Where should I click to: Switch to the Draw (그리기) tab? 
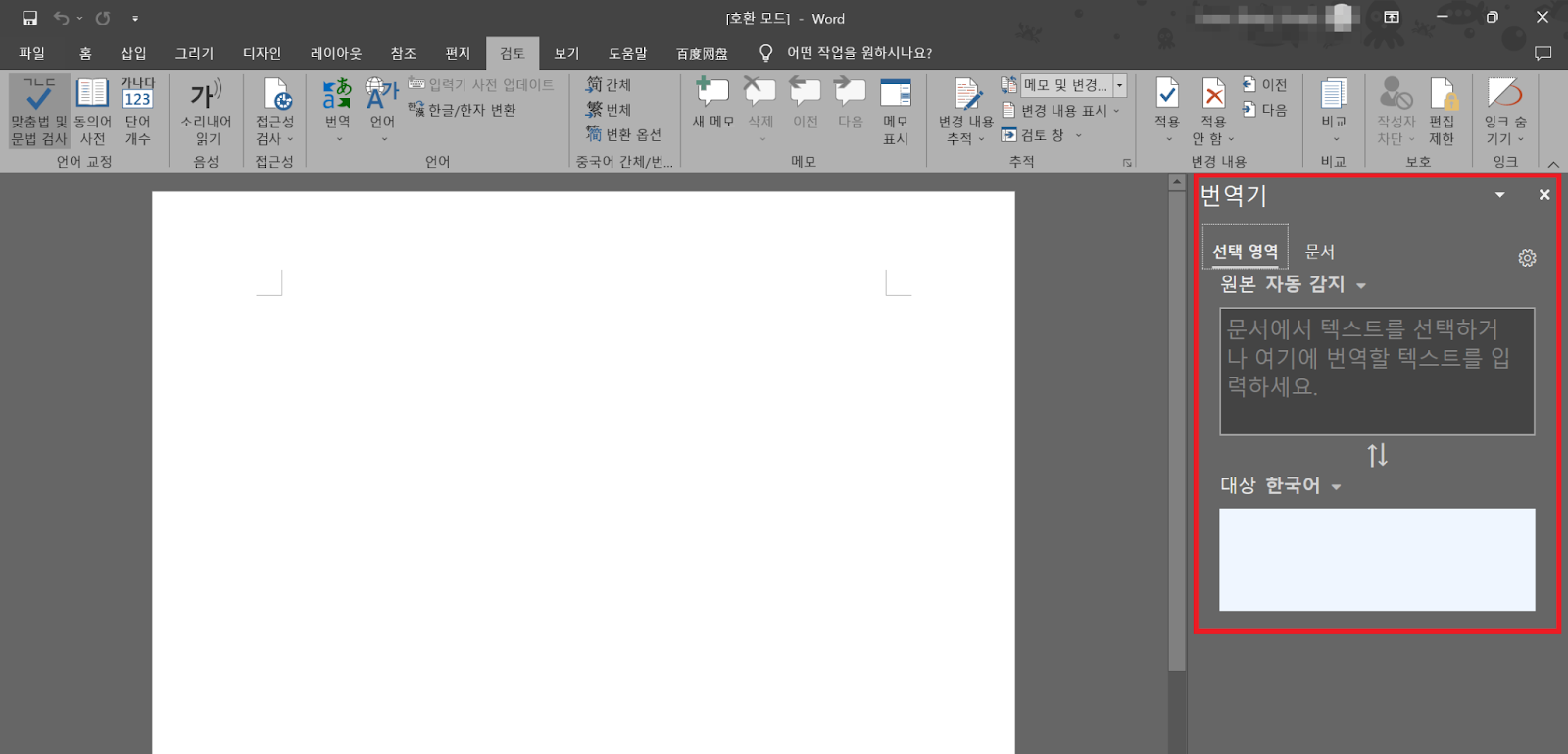(x=194, y=53)
